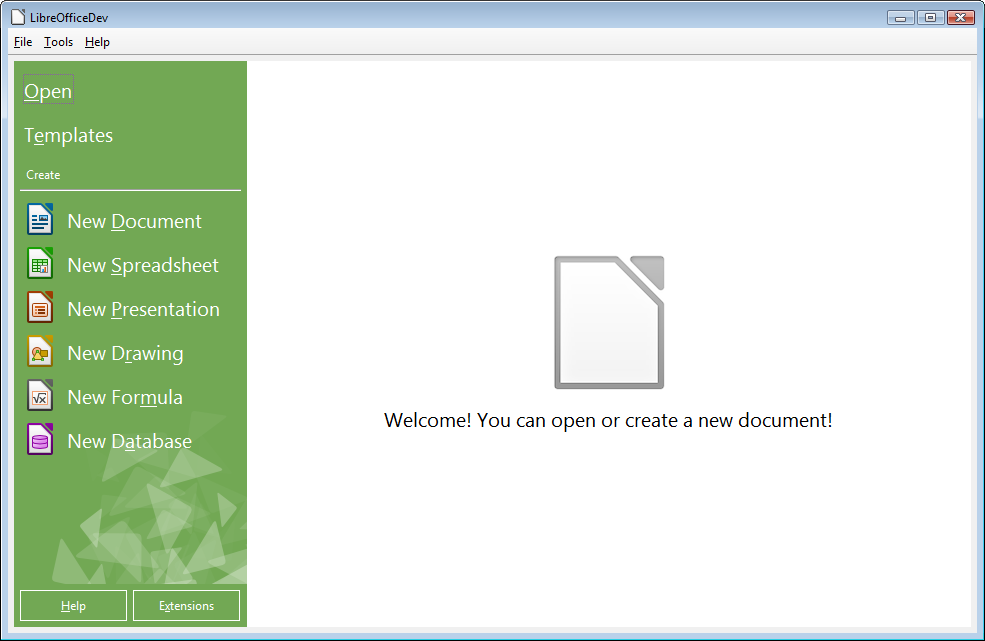Open the Templates view
985x641 pixels.
tap(68, 135)
